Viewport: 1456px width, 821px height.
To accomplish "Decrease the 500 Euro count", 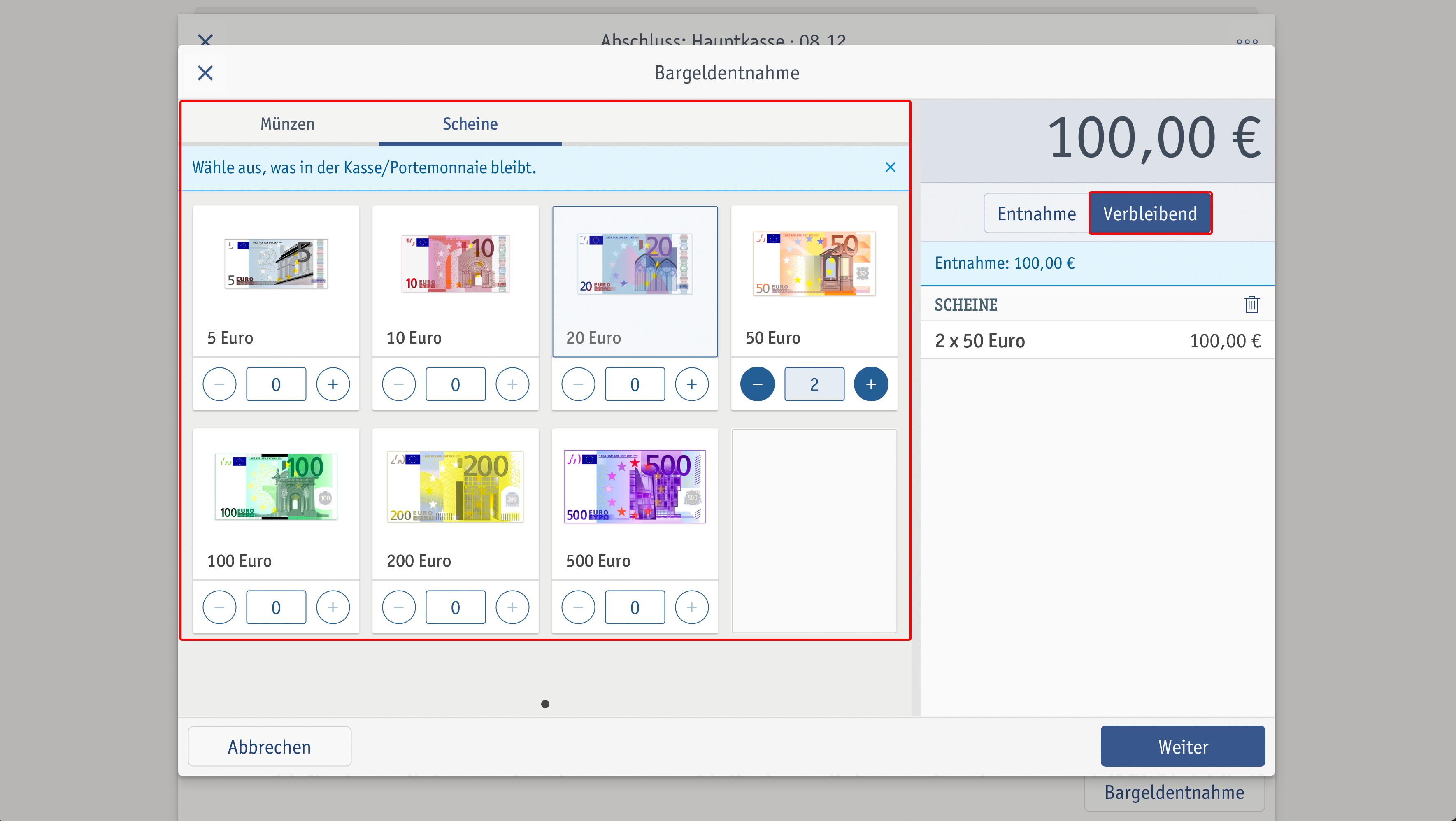I will tap(578, 607).
